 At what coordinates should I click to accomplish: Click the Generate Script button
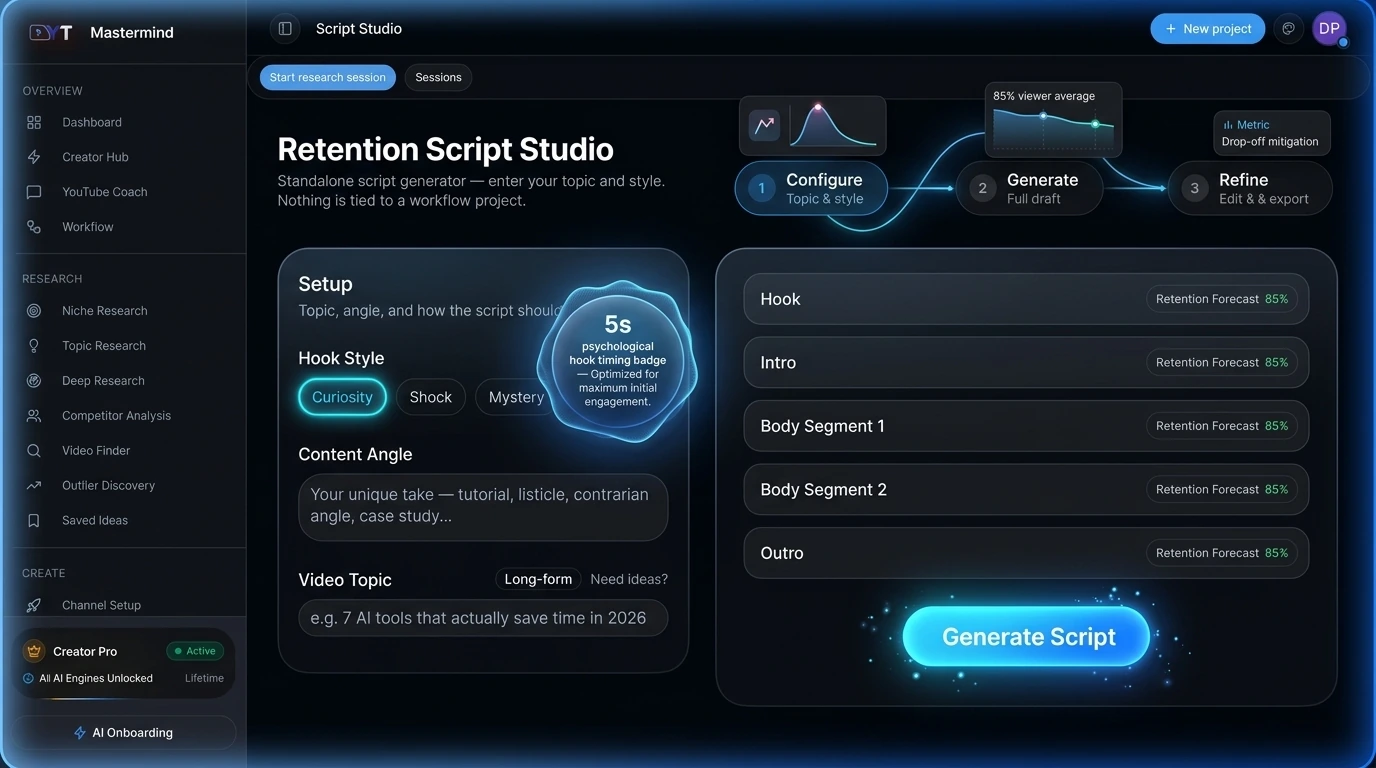pyautogui.click(x=1027, y=636)
